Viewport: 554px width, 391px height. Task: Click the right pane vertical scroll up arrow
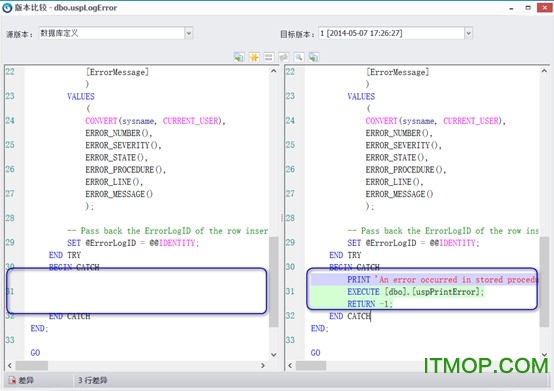point(544,71)
